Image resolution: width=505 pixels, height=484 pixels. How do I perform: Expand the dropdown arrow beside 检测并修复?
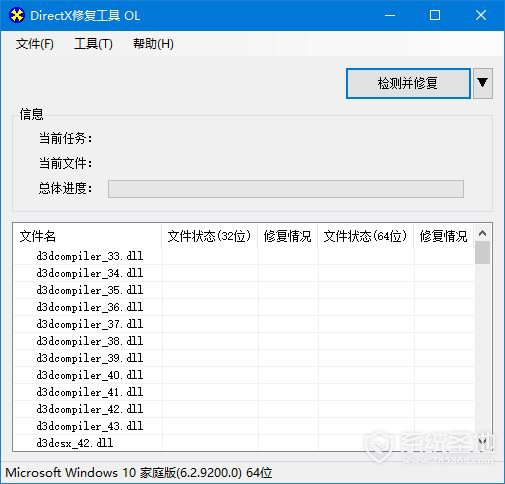(x=483, y=83)
